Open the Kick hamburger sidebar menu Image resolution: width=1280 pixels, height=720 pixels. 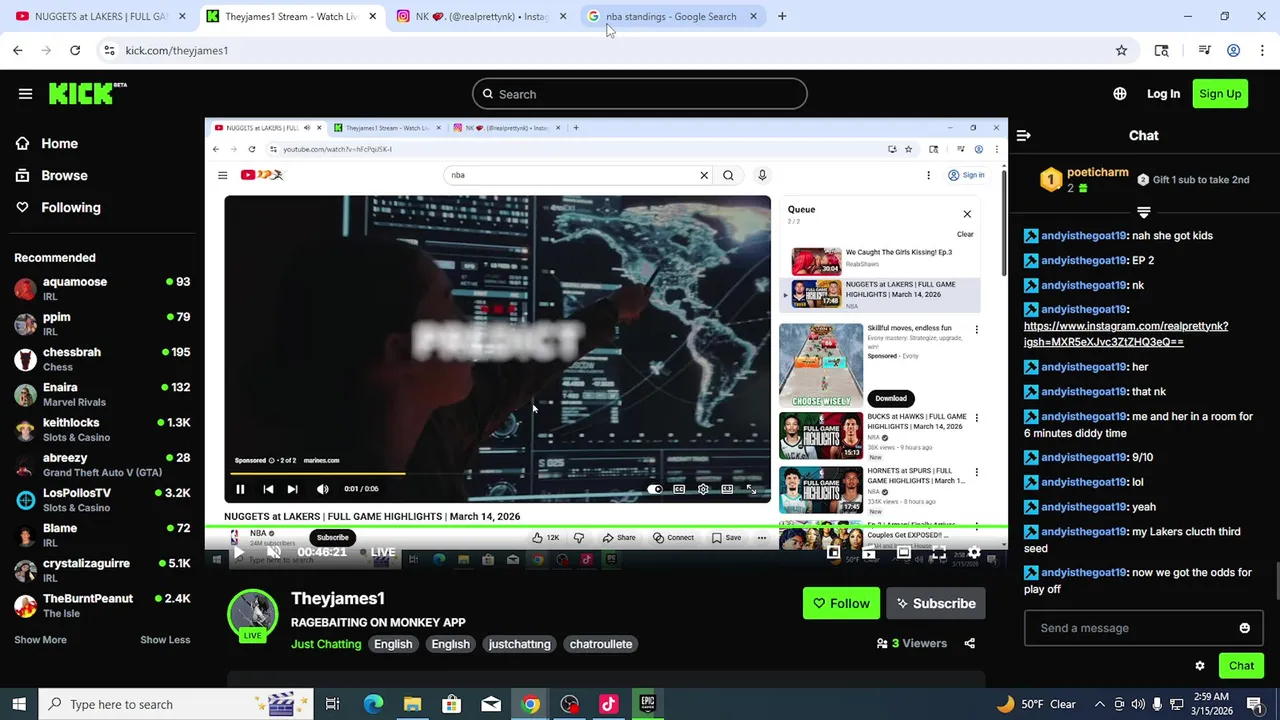click(x=25, y=94)
